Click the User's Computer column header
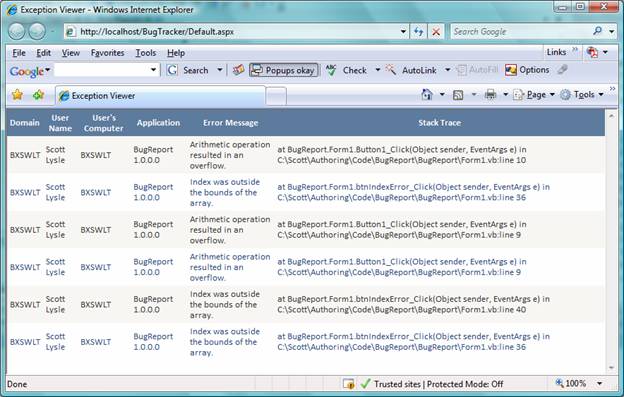 [x=103, y=123]
